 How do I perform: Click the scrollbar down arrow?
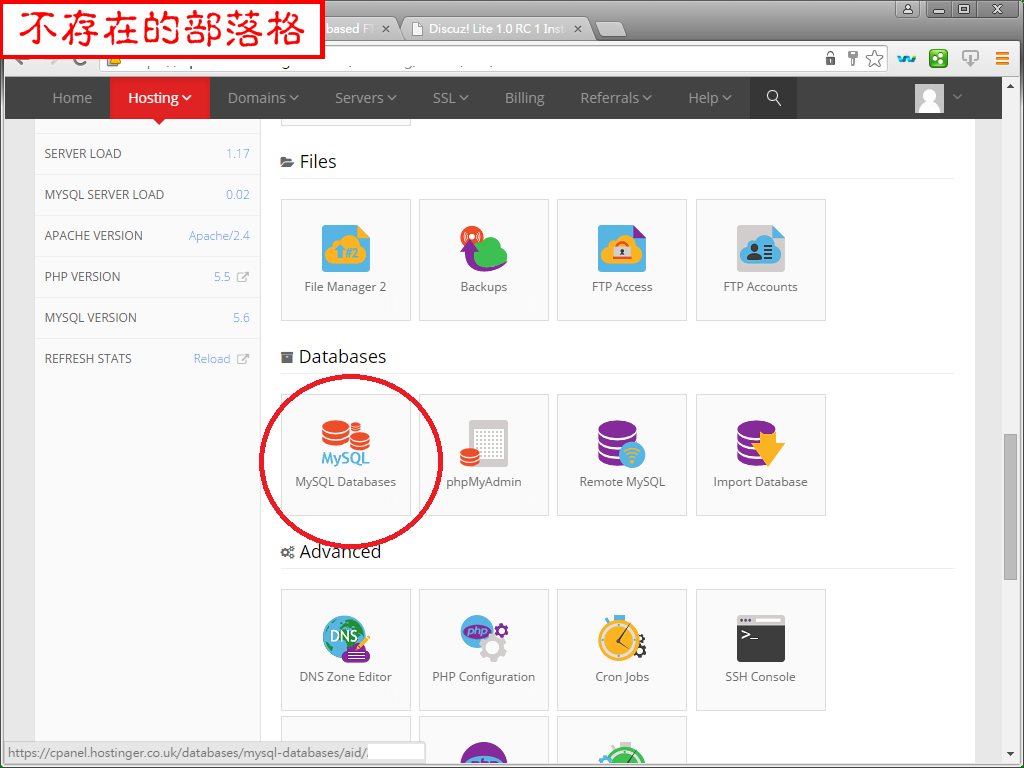1010,754
